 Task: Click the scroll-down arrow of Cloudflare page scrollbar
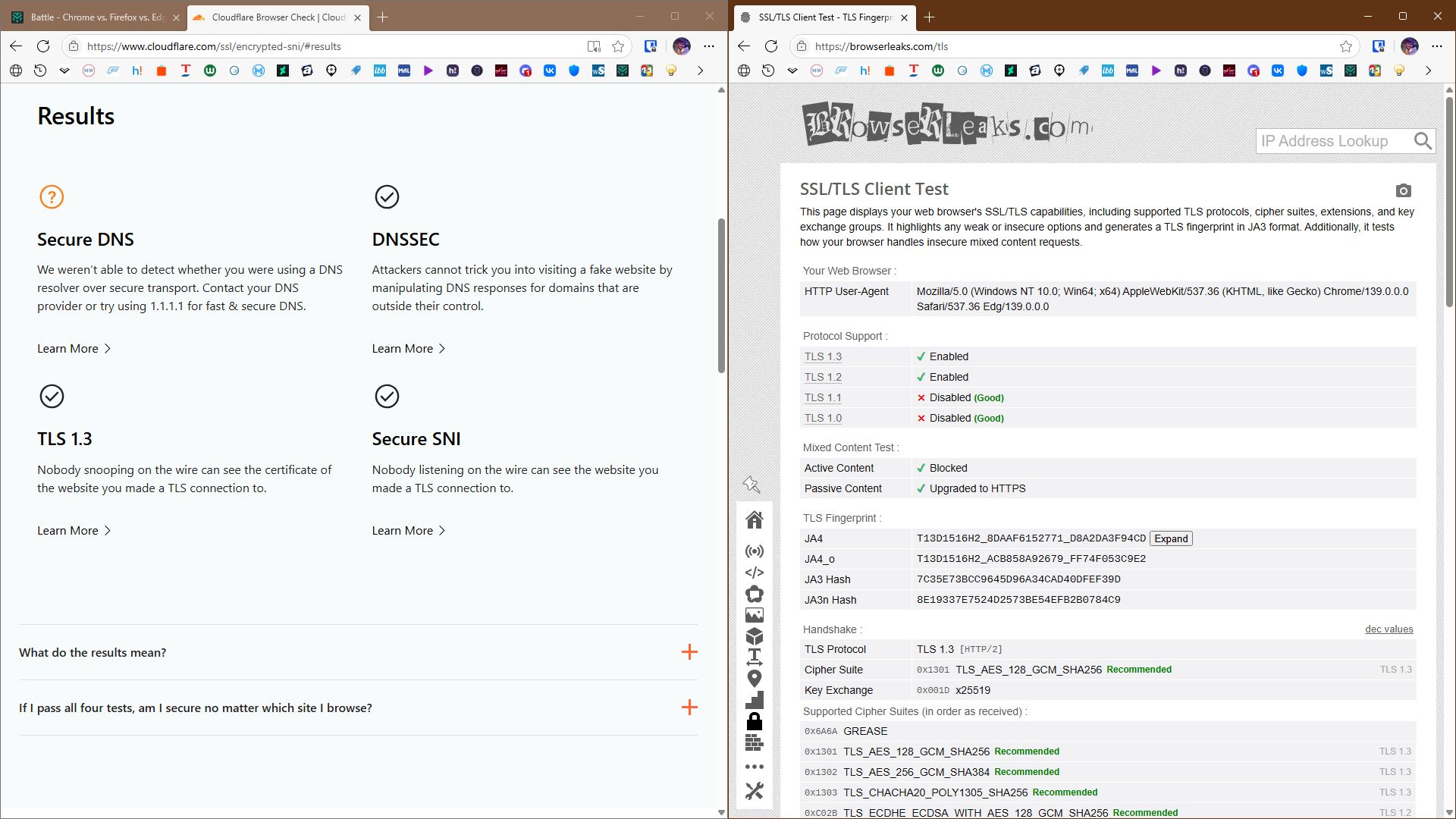[x=721, y=812]
